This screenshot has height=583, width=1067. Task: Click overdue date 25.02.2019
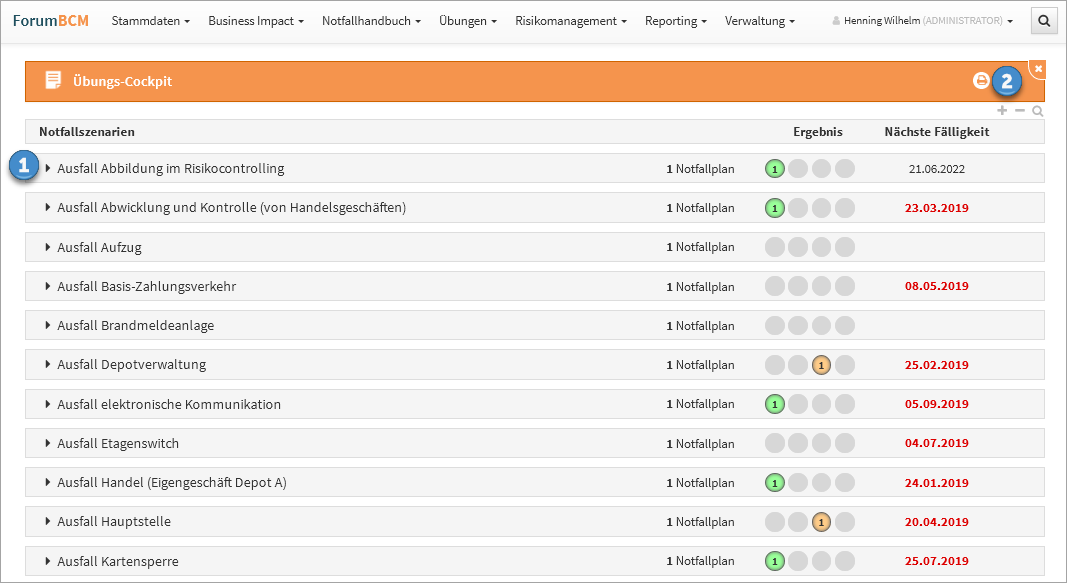point(936,365)
